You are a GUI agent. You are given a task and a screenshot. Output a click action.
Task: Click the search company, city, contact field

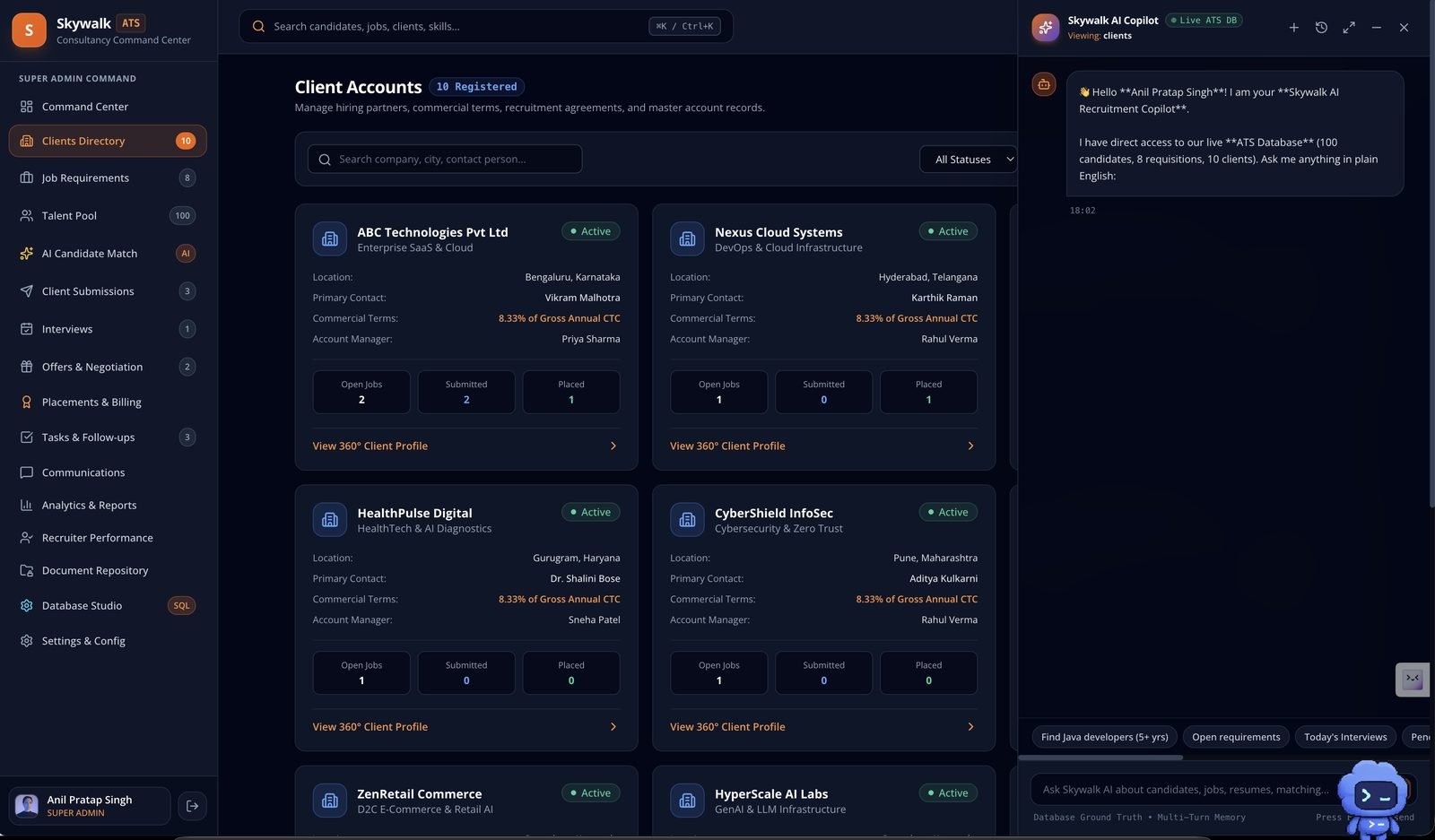(445, 160)
